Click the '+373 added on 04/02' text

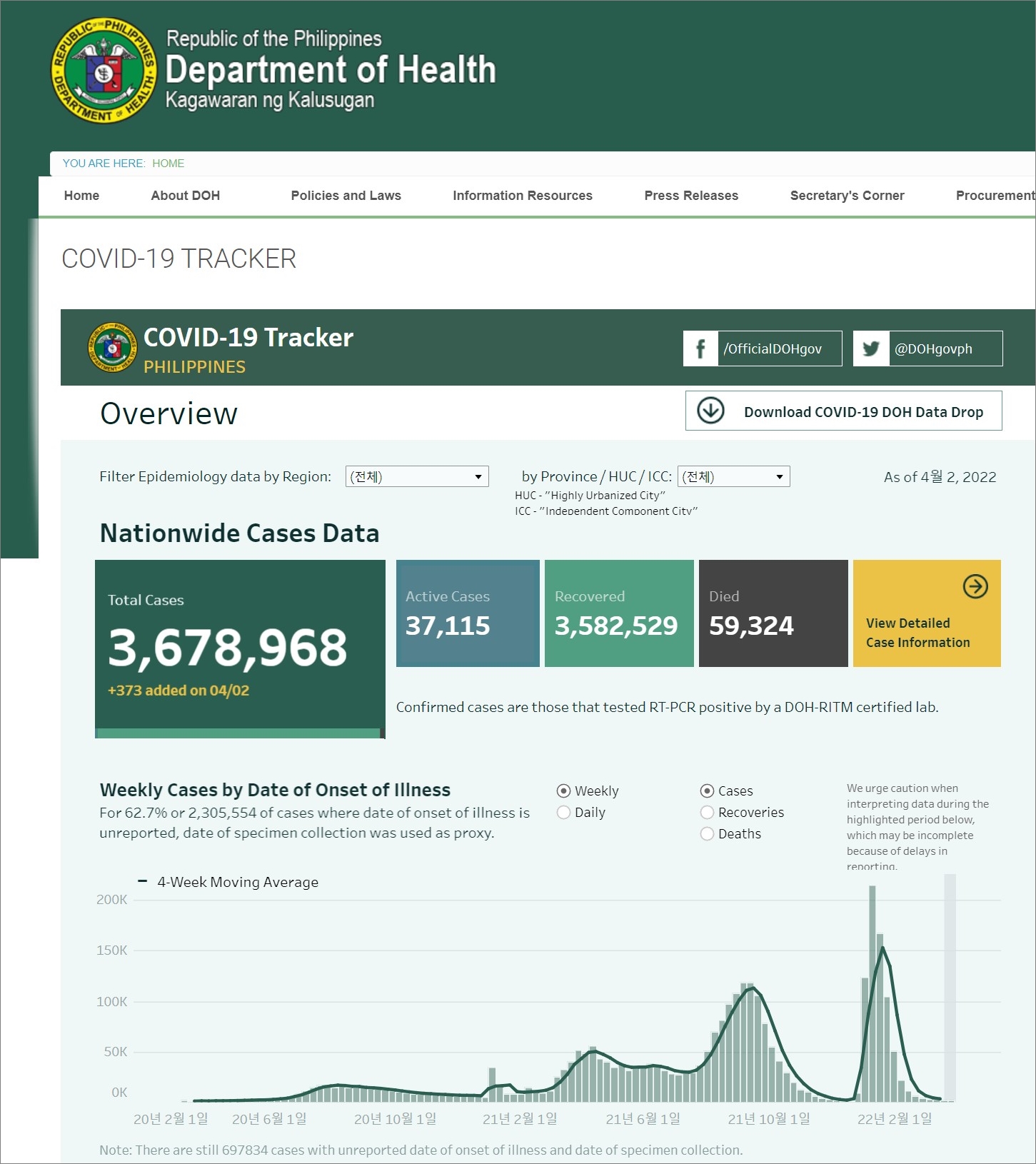(178, 691)
